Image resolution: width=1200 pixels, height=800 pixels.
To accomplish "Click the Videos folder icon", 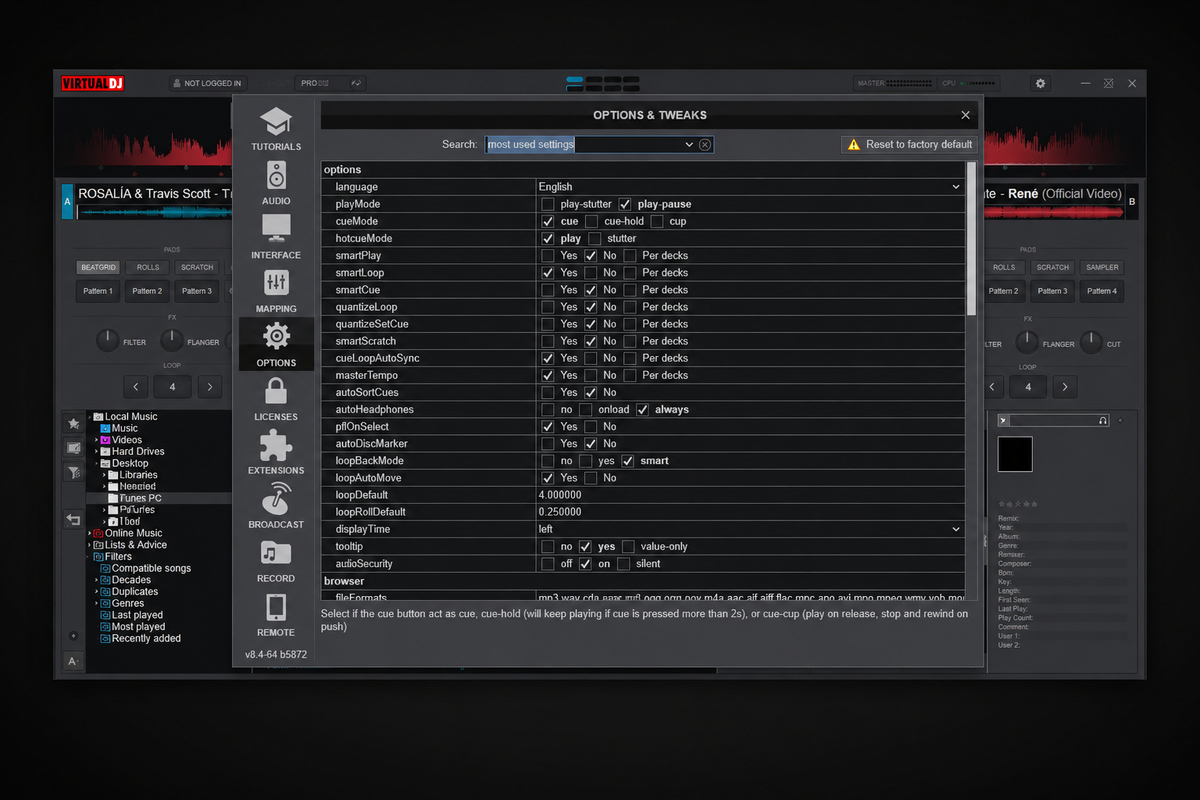I will [x=106, y=440].
